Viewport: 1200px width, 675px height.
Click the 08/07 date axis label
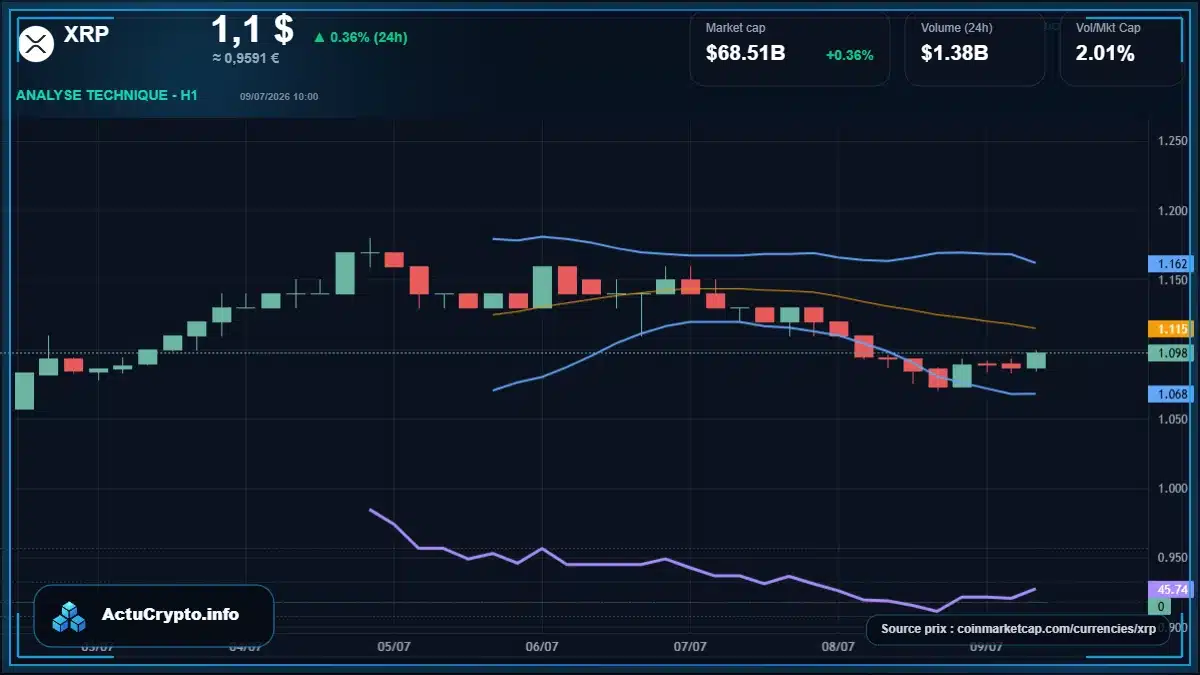coord(838,647)
